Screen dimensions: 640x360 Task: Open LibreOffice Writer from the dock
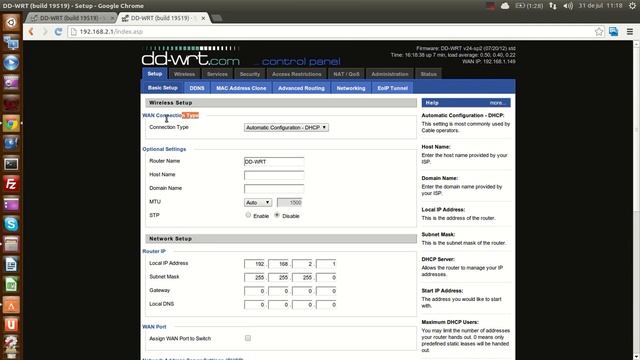(x=11, y=264)
